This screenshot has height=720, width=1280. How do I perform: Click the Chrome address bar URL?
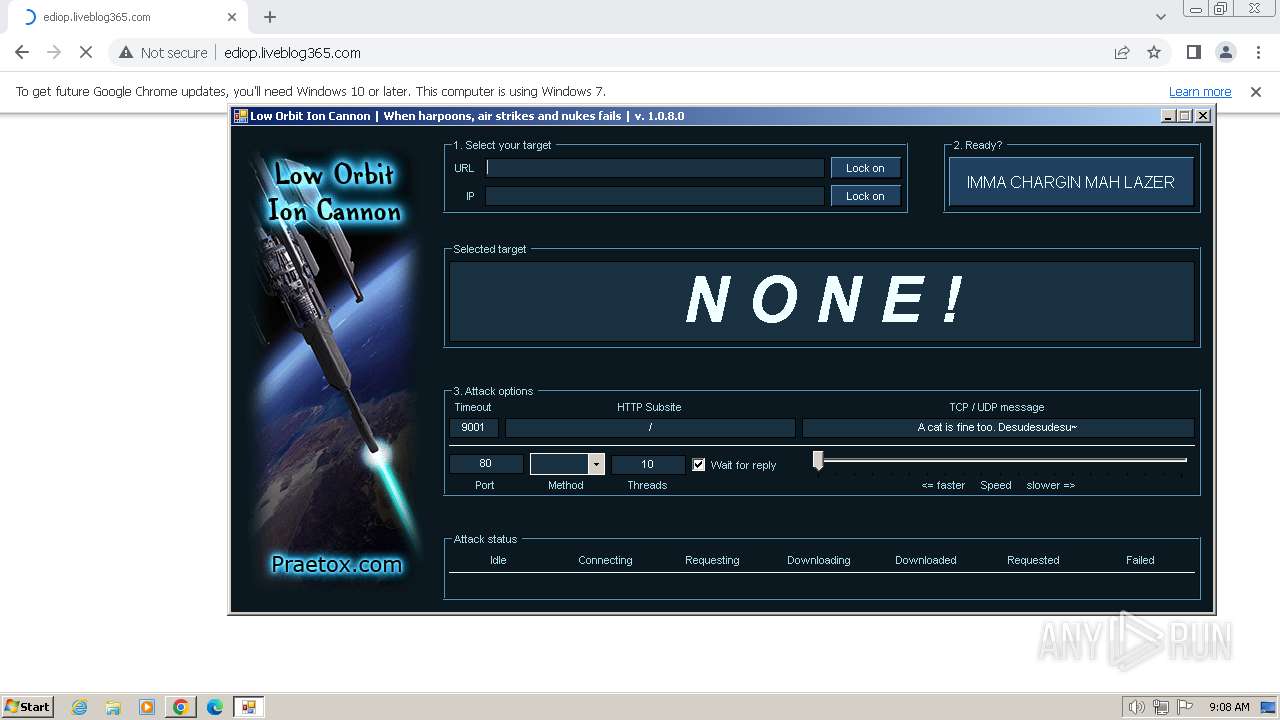(292, 53)
